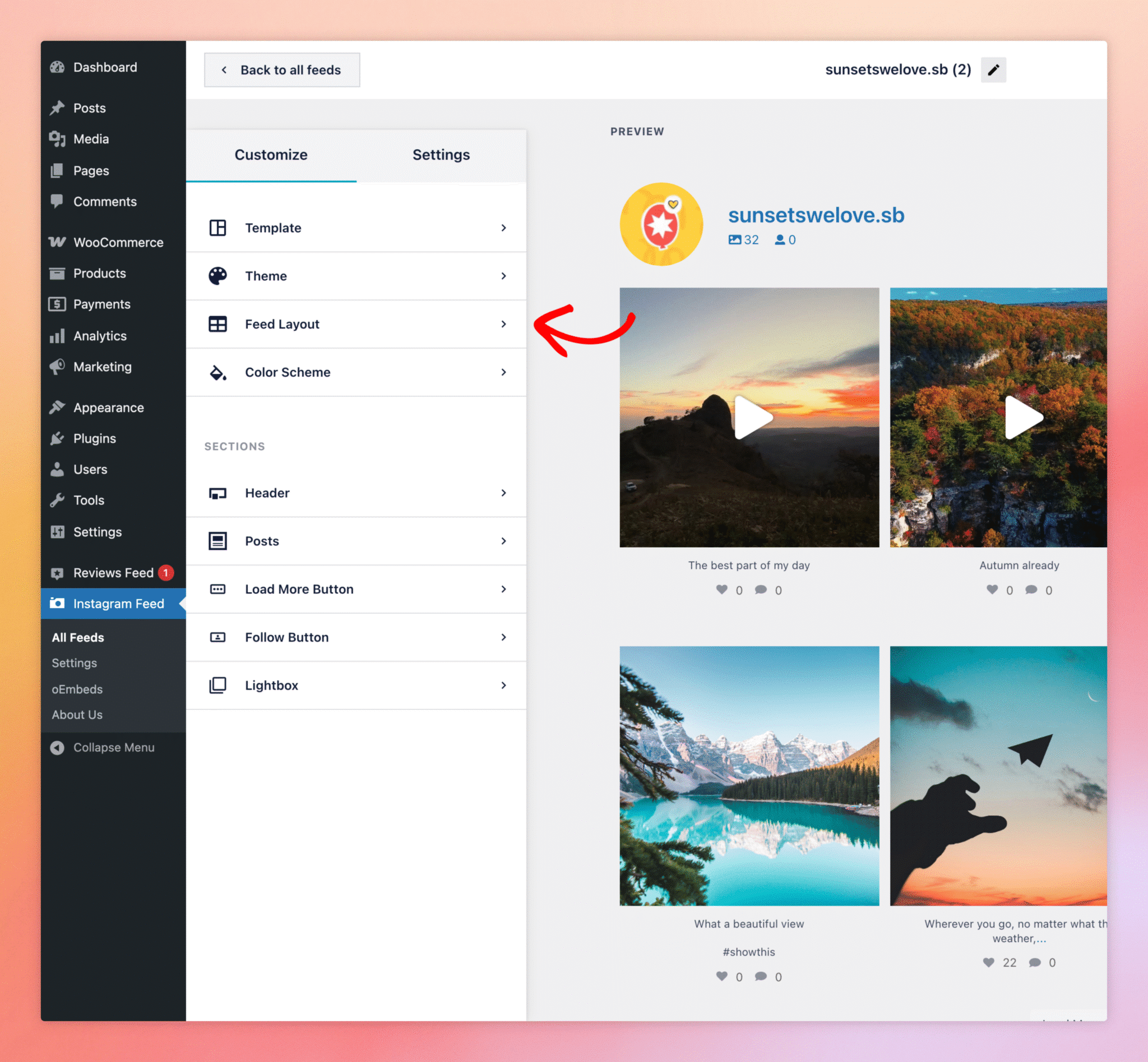Click the Products box icon
The height and width of the screenshot is (1062, 1148).
tap(57, 274)
